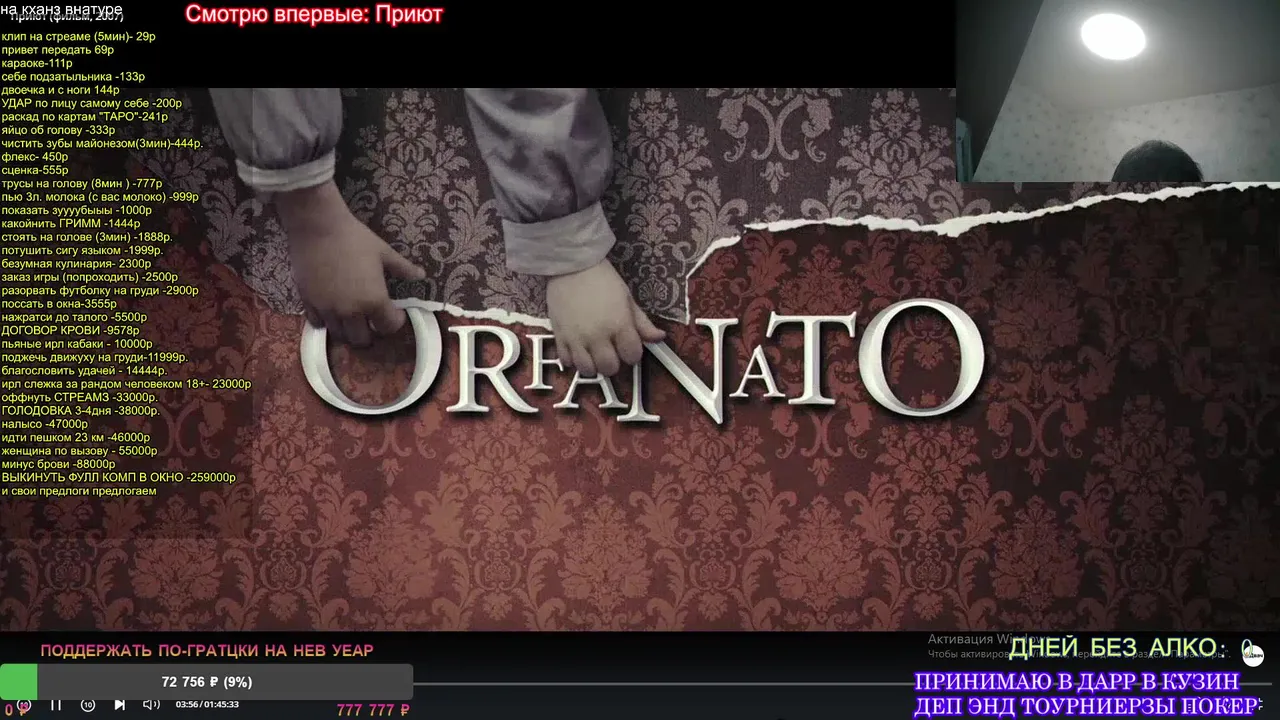
Task: Select 'ГОЛОДОВКА 3-4дня -38000р.' row
Action: point(81,410)
